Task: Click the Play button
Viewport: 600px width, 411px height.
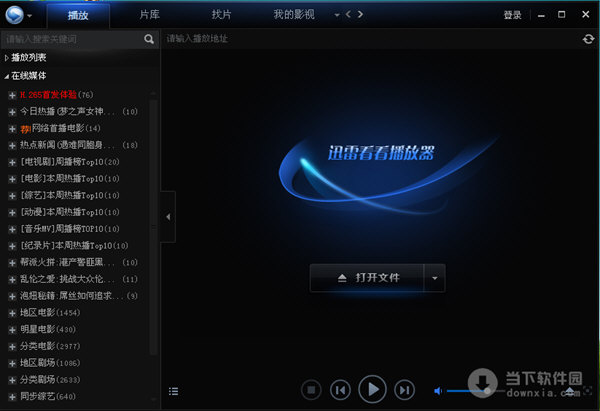Action: pyautogui.click(x=372, y=389)
